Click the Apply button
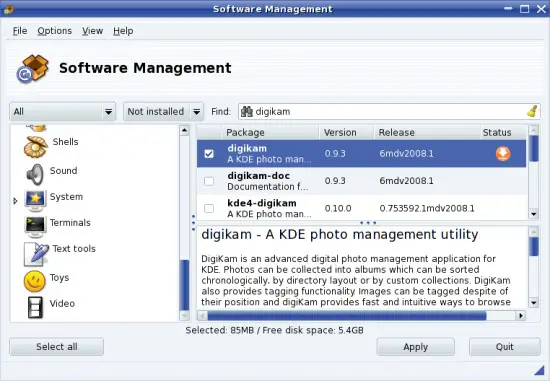Viewport: 550px width, 381px height. point(416,347)
